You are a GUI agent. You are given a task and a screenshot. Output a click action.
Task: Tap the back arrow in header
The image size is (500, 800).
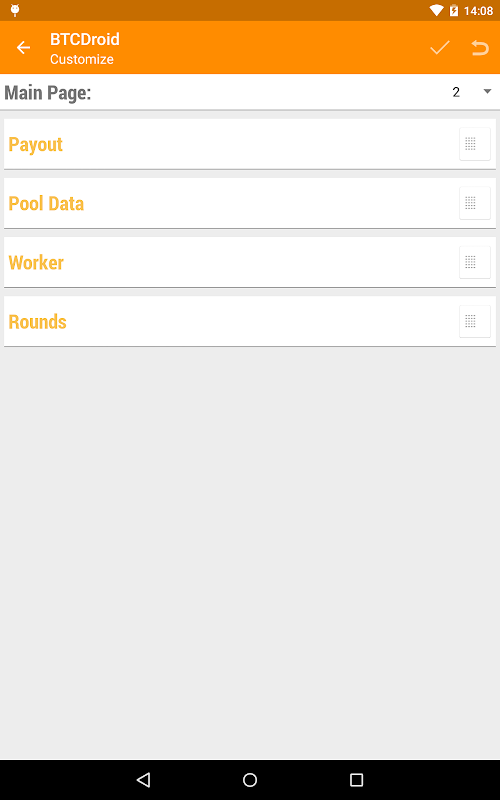[23, 47]
